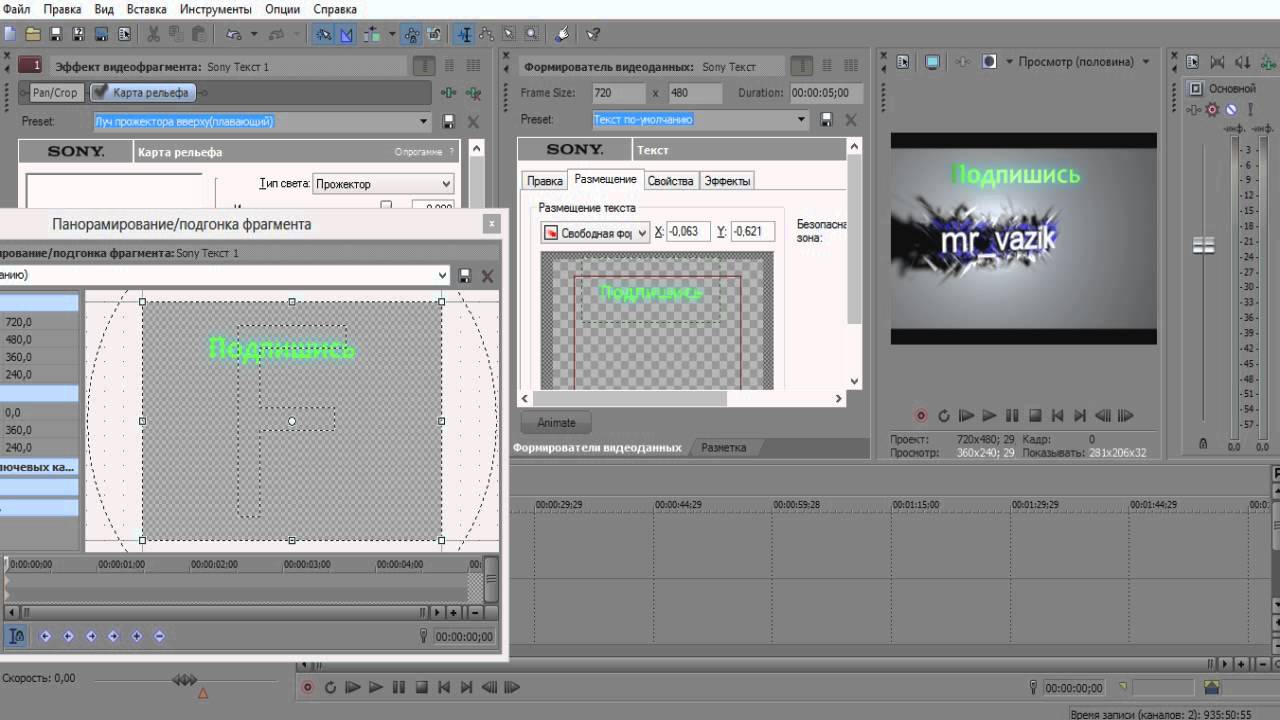Viewport: 1280px width, 720px height.
Task: Toggle Ignore Event Grouping toolbar button
Action: point(435,34)
